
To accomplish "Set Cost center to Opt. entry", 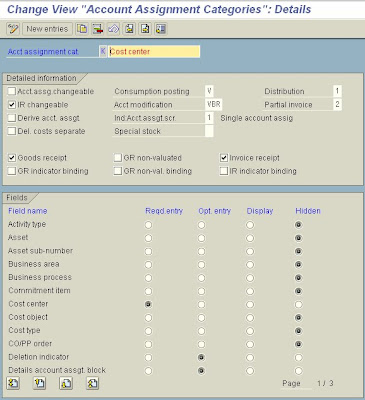I will click(201, 304).
